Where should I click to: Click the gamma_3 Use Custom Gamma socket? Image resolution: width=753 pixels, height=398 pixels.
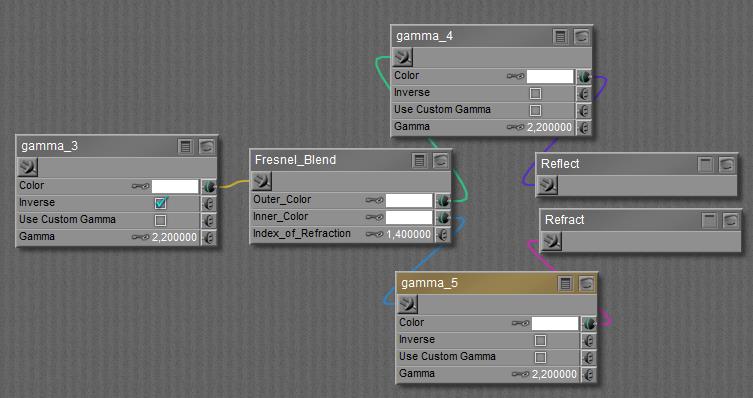[208, 220]
